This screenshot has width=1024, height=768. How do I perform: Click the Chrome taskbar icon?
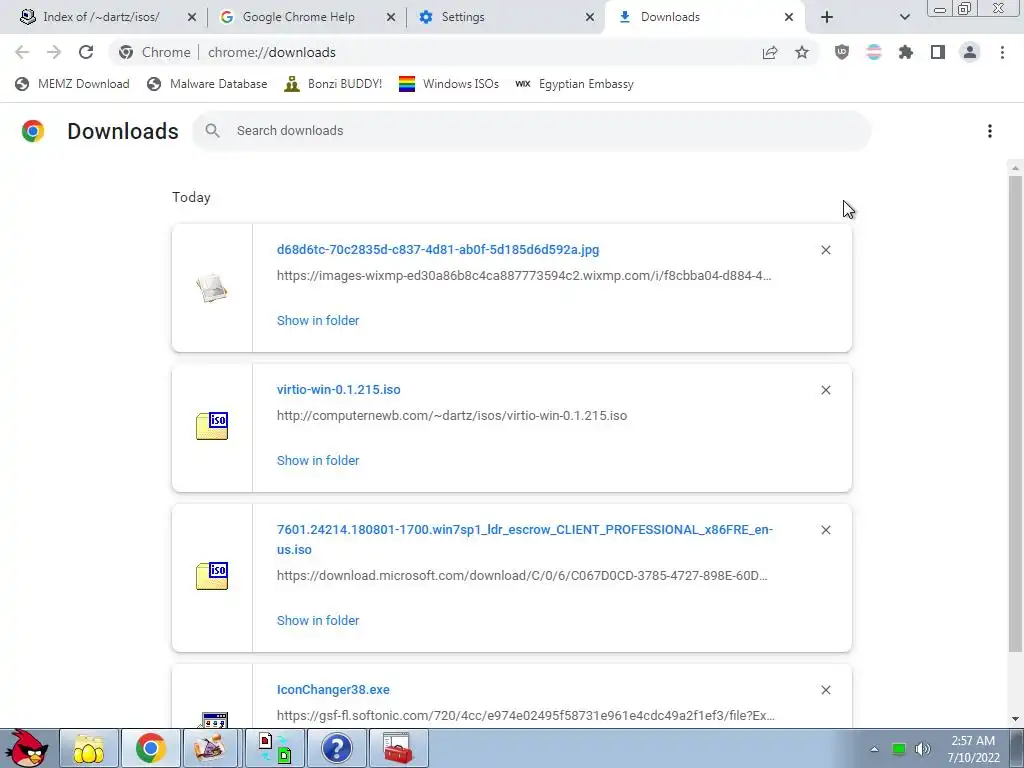tap(151, 748)
